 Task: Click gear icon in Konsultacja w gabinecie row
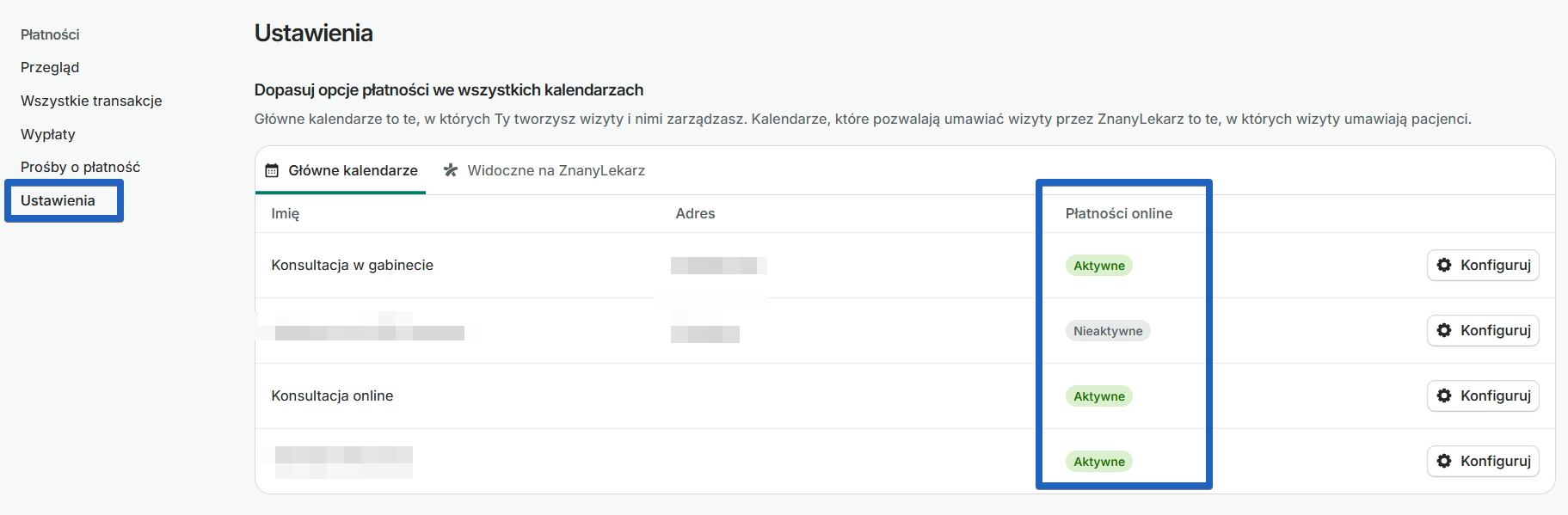(x=1444, y=265)
